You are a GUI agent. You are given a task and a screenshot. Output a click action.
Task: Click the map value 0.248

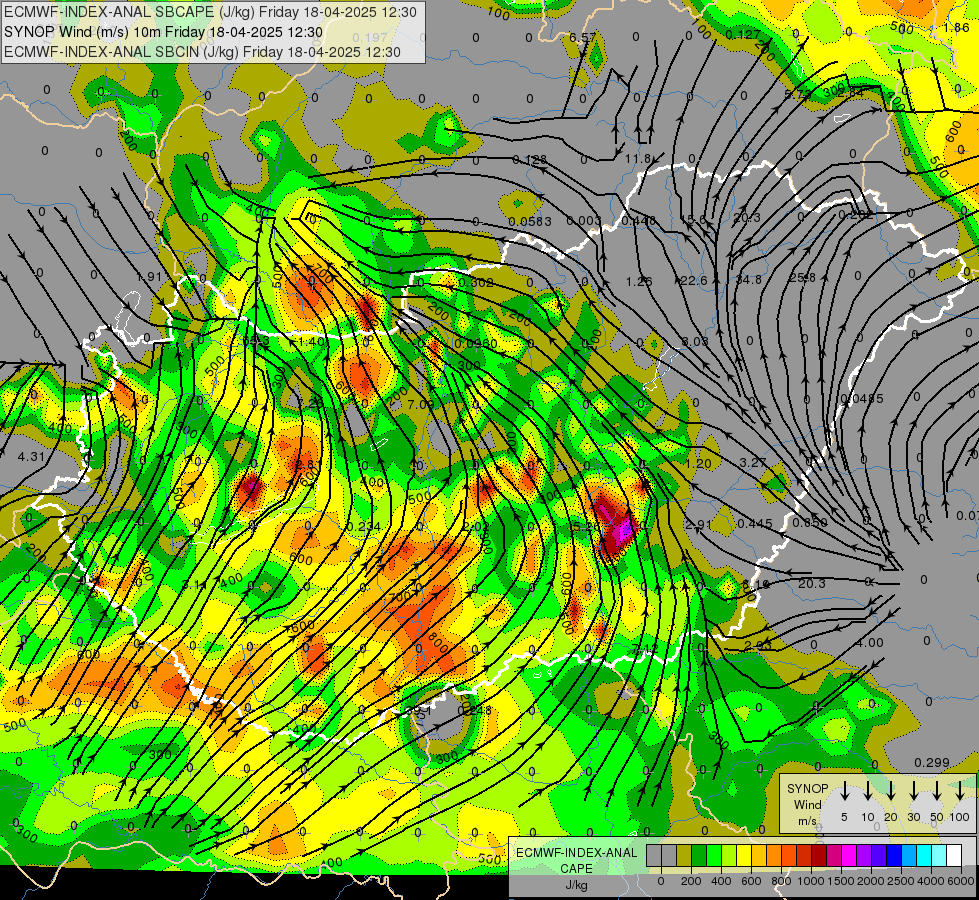(475, 710)
